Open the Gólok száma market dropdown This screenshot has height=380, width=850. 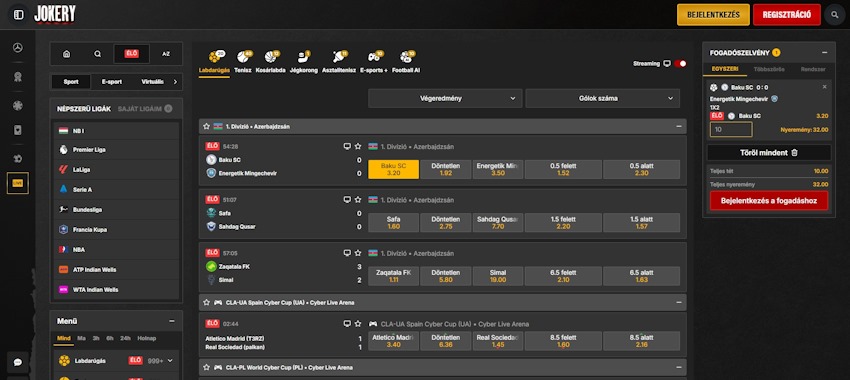(602, 99)
